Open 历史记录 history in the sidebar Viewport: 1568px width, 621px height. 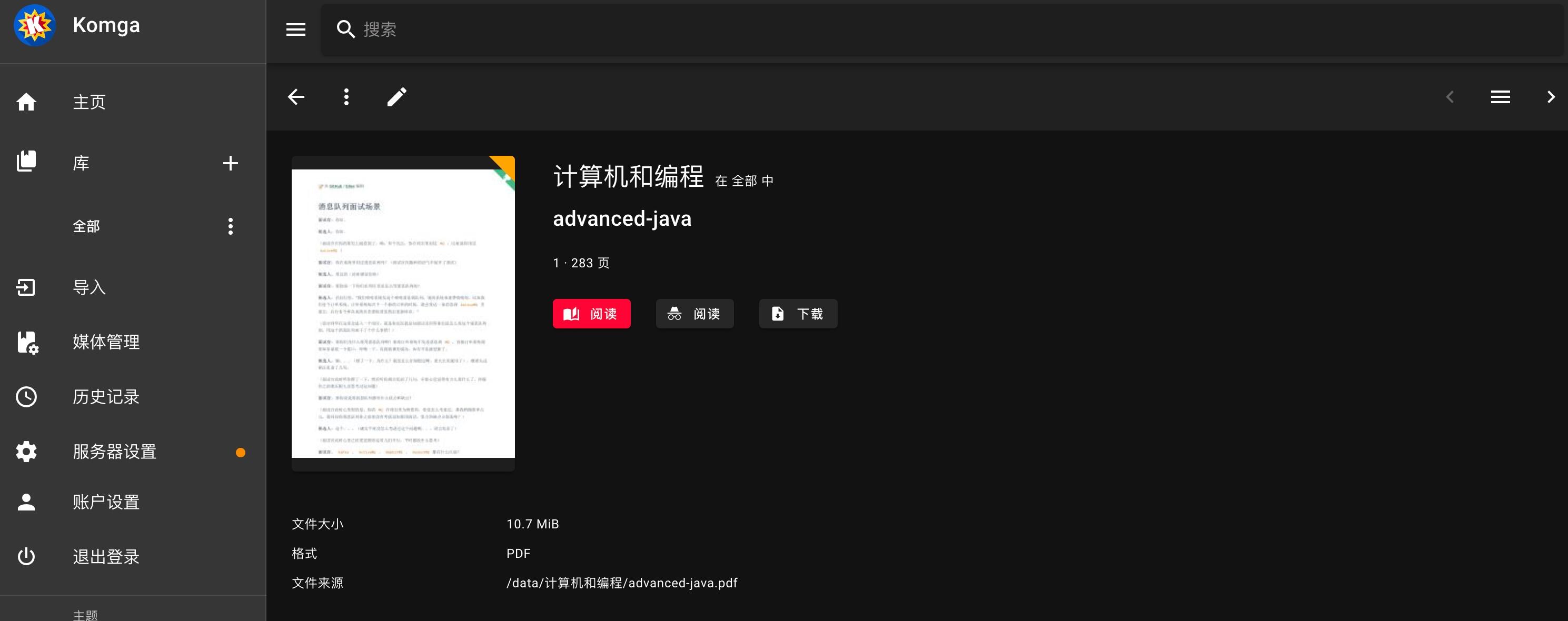(x=106, y=397)
